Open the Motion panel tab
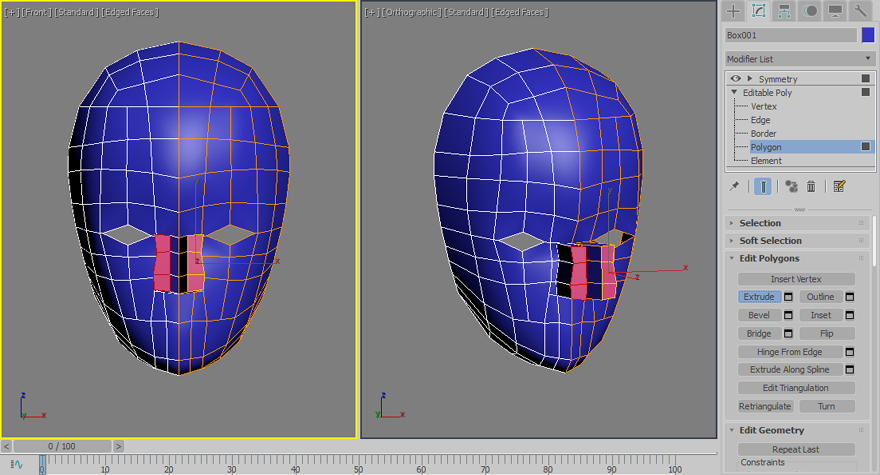The height and width of the screenshot is (475, 880). pyautogui.click(x=809, y=11)
